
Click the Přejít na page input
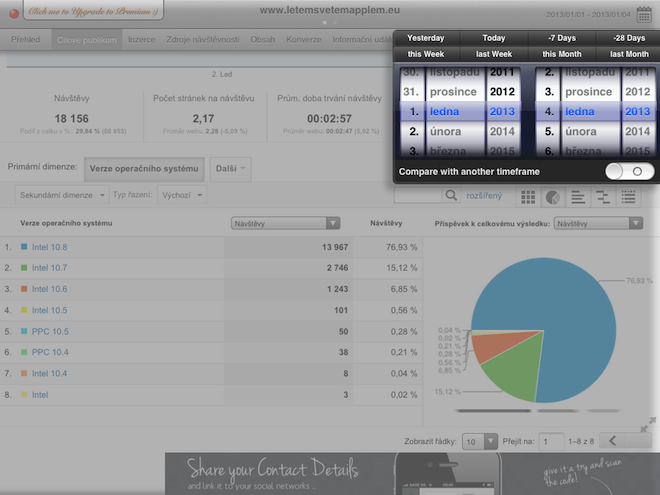coord(551,442)
